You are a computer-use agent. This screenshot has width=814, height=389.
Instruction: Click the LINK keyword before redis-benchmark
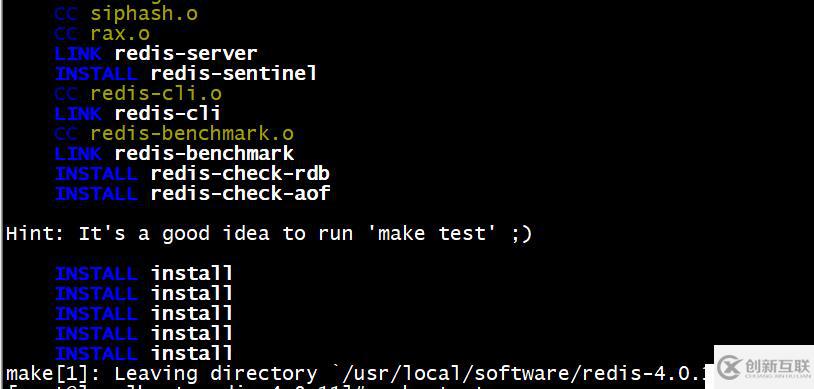point(78,153)
